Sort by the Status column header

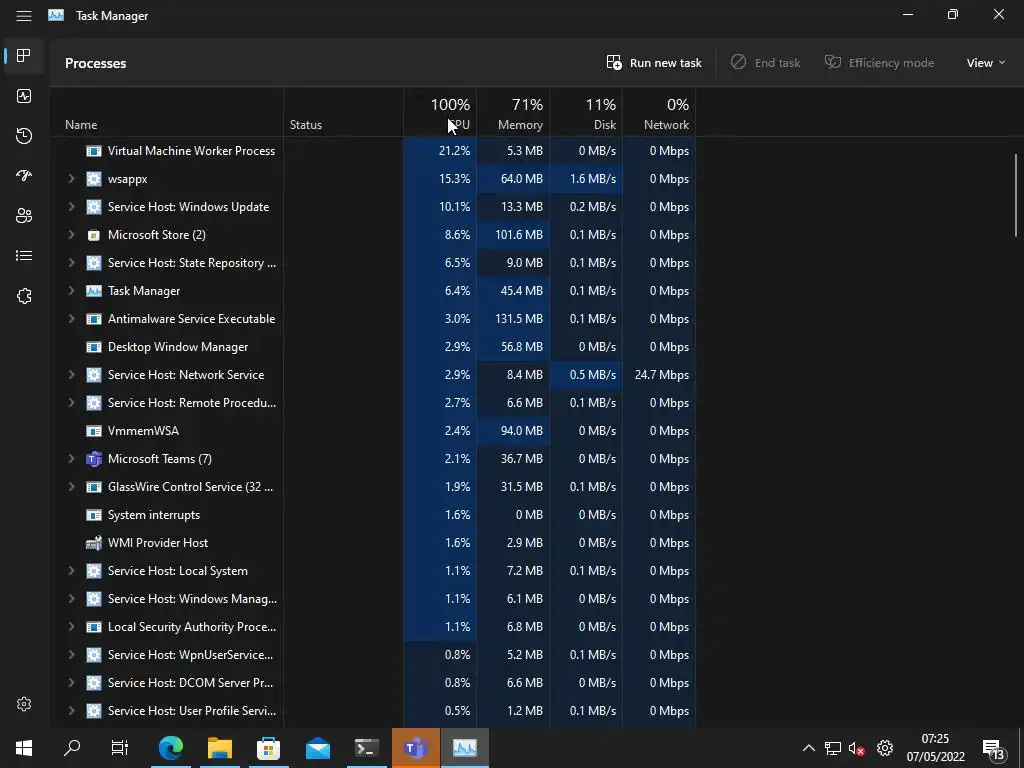coord(343,113)
